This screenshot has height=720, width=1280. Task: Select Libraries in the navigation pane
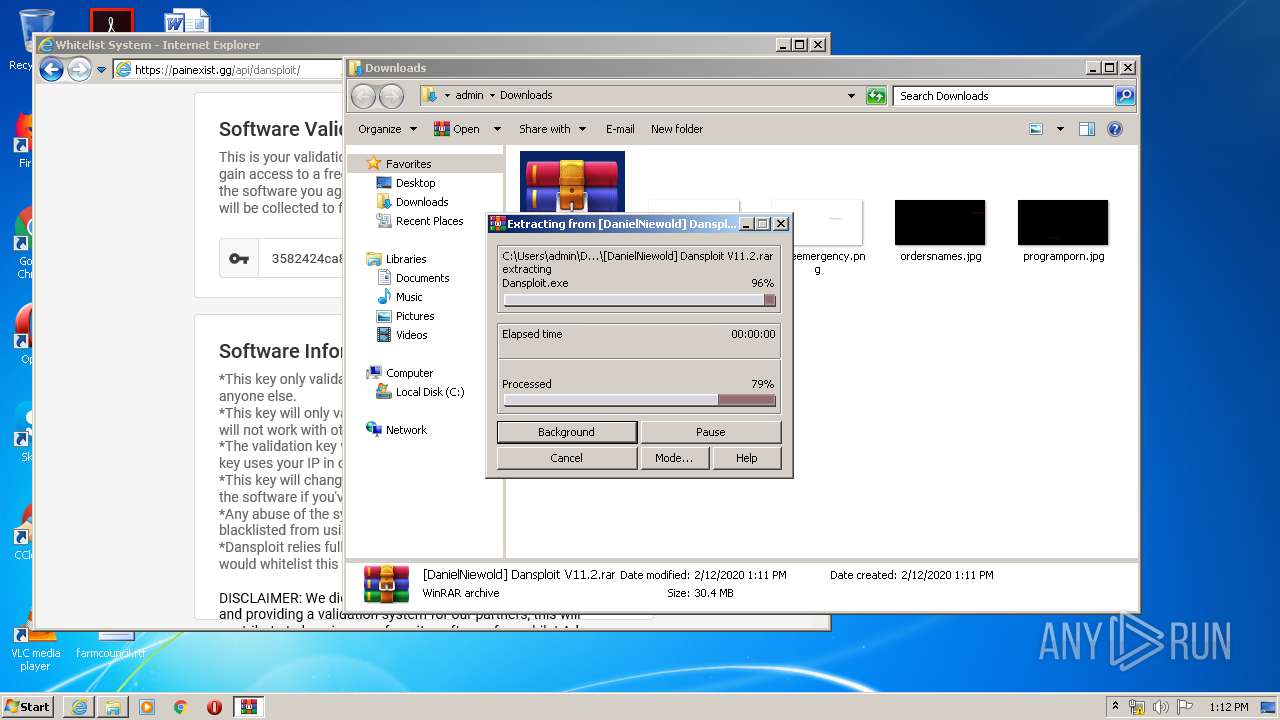(x=406, y=259)
